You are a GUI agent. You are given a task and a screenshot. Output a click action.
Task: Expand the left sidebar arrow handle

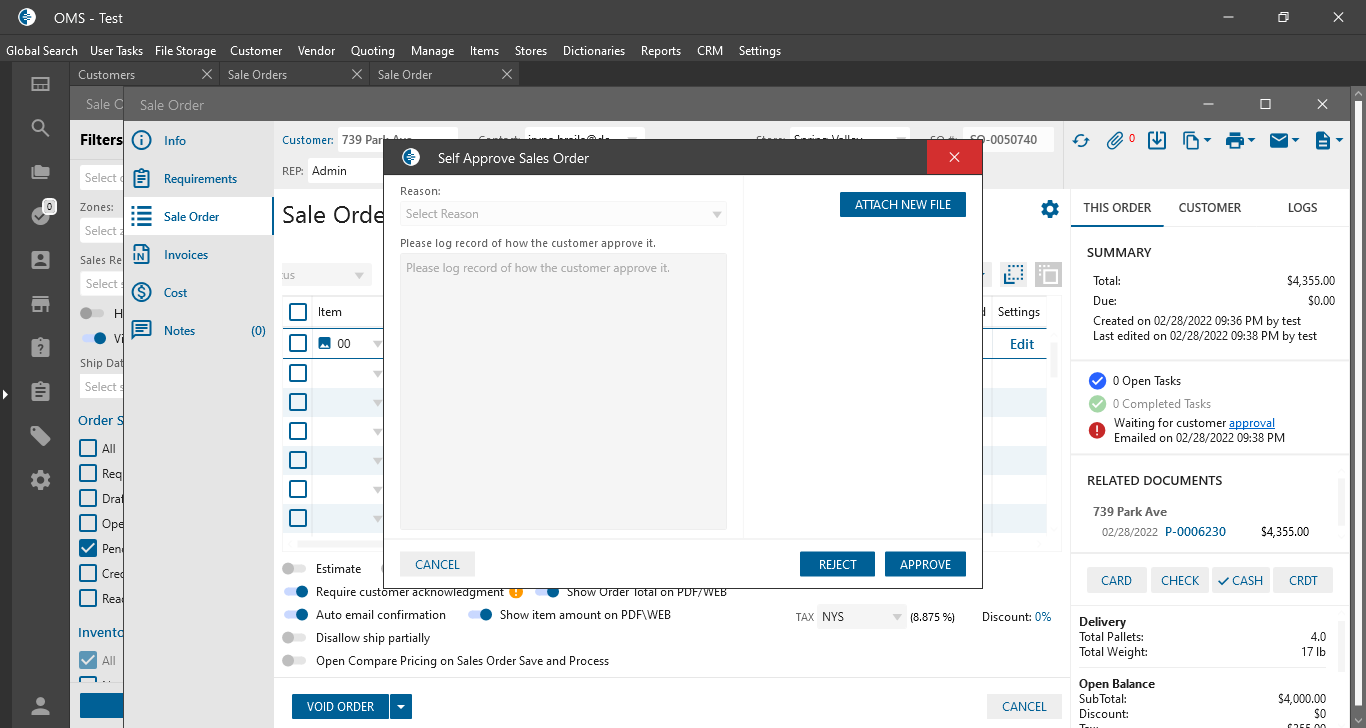point(5,395)
